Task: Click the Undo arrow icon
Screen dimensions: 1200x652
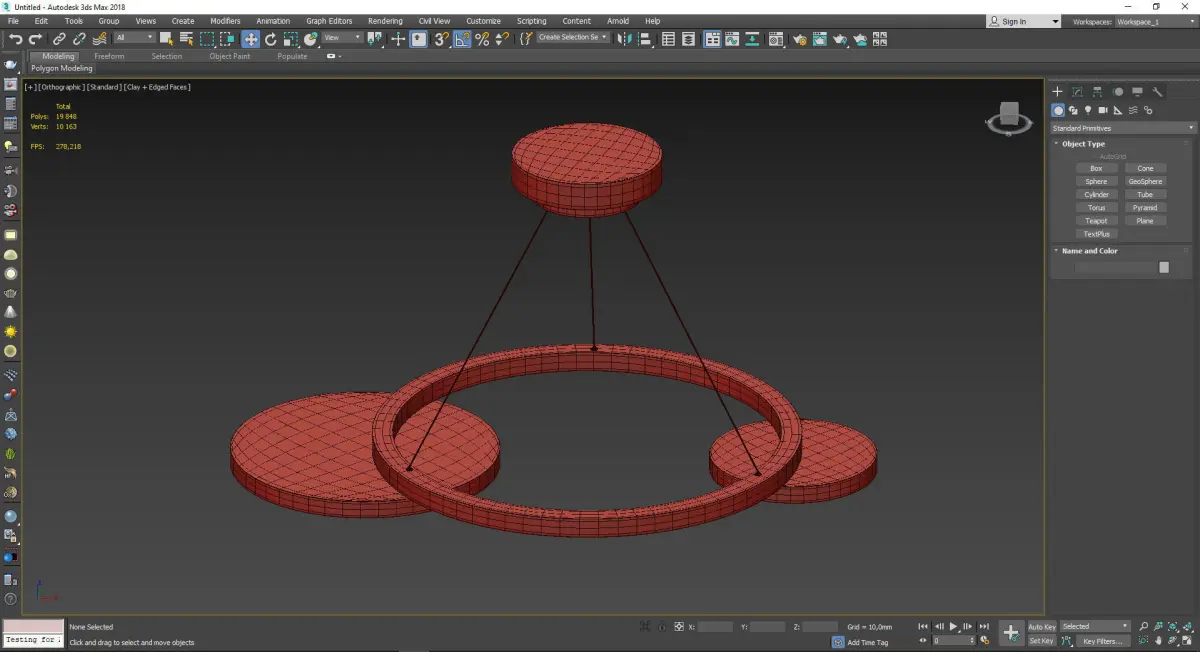Action: (15, 39)
